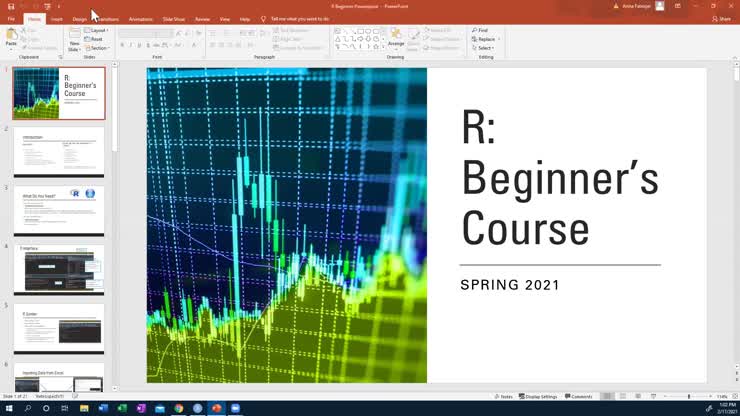740x416 pixels.
Task: Click the Arrange icon in Drawing group
Action: [x=396, y=34]
